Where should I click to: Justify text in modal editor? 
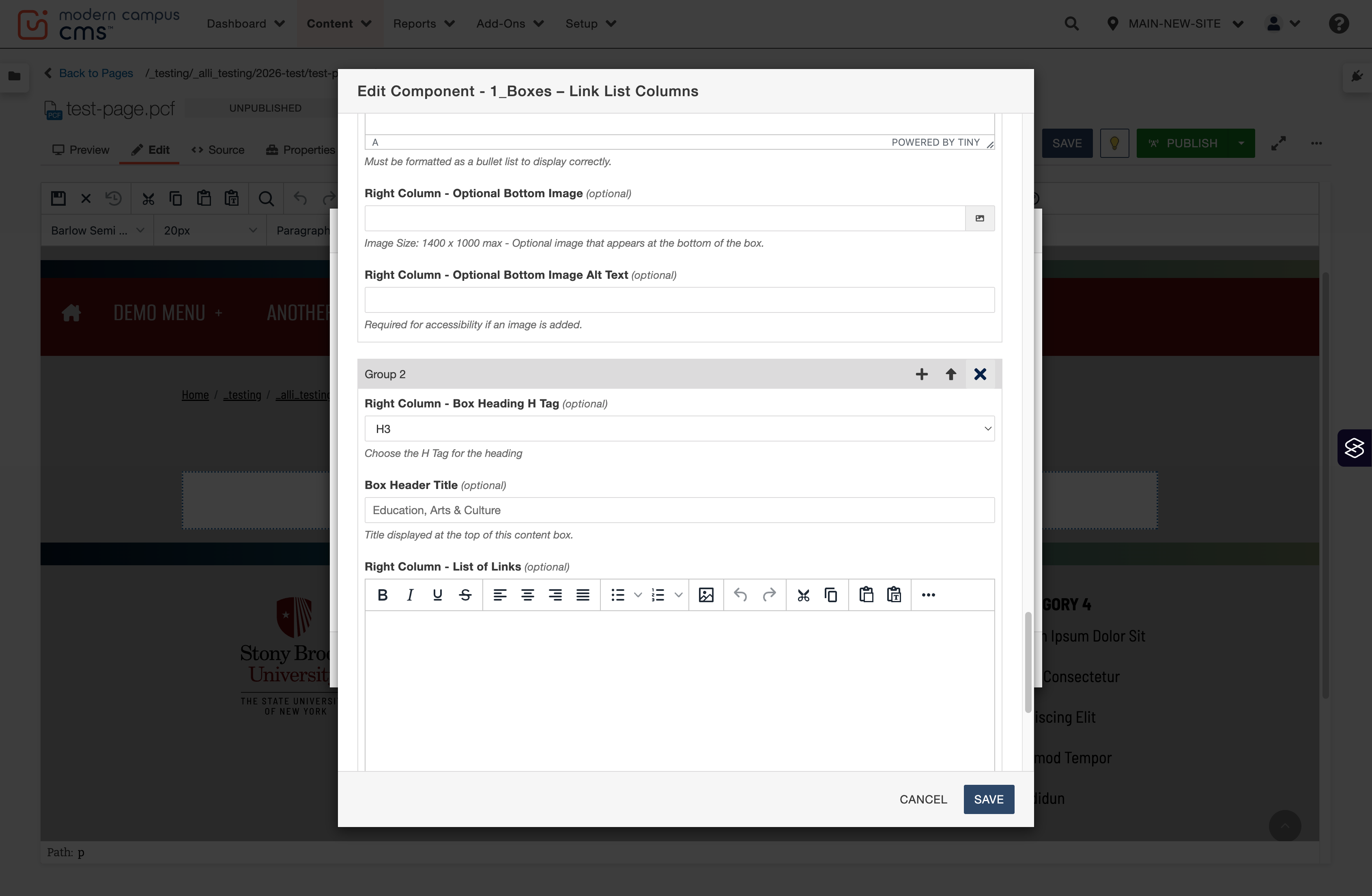583,595
